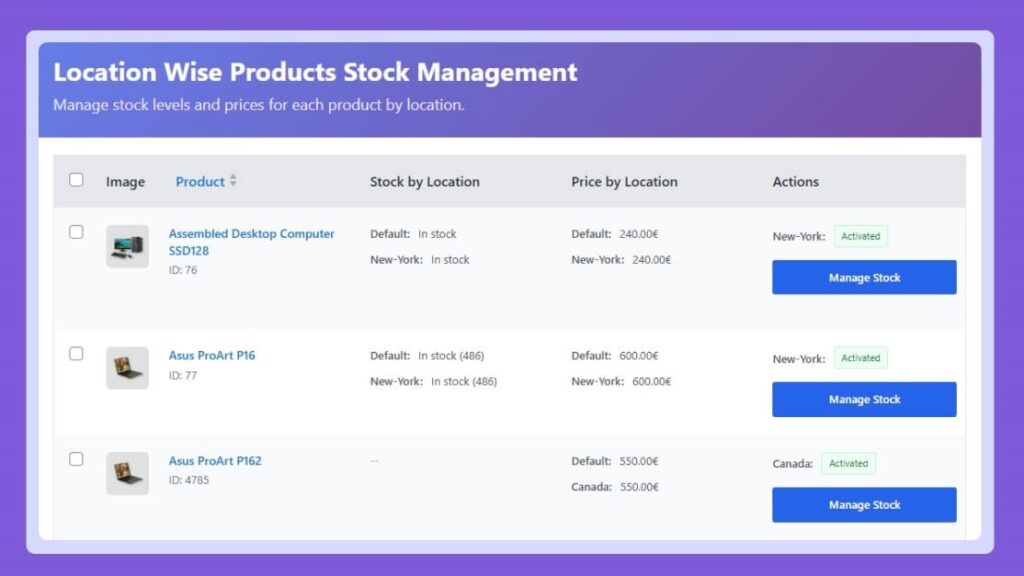The image size is (1024, 576).
Task: Open the Asus ProArt P162 product link
Action: [x=215, y=461]
